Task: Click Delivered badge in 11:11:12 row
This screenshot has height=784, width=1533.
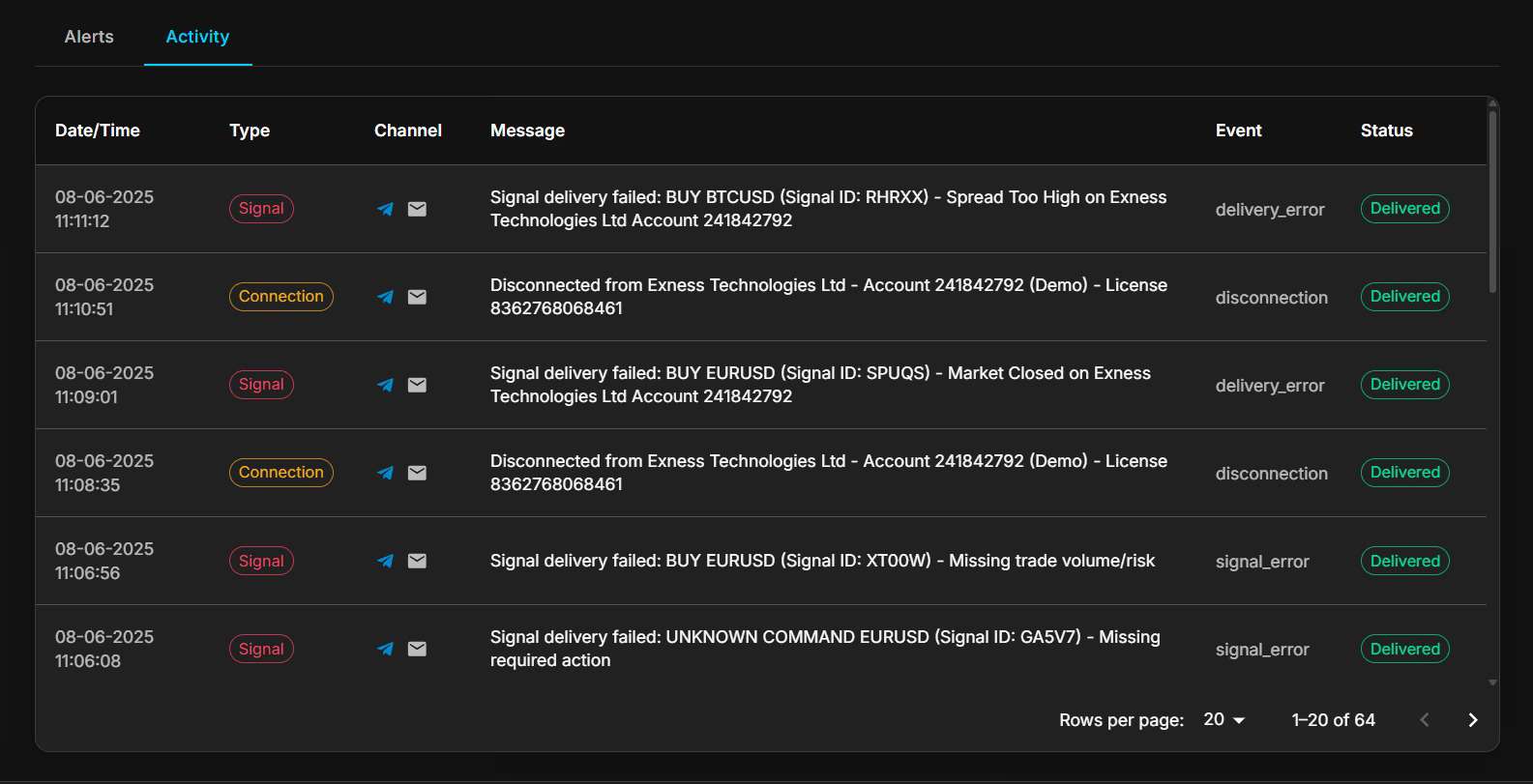Action: (1405, 209)
